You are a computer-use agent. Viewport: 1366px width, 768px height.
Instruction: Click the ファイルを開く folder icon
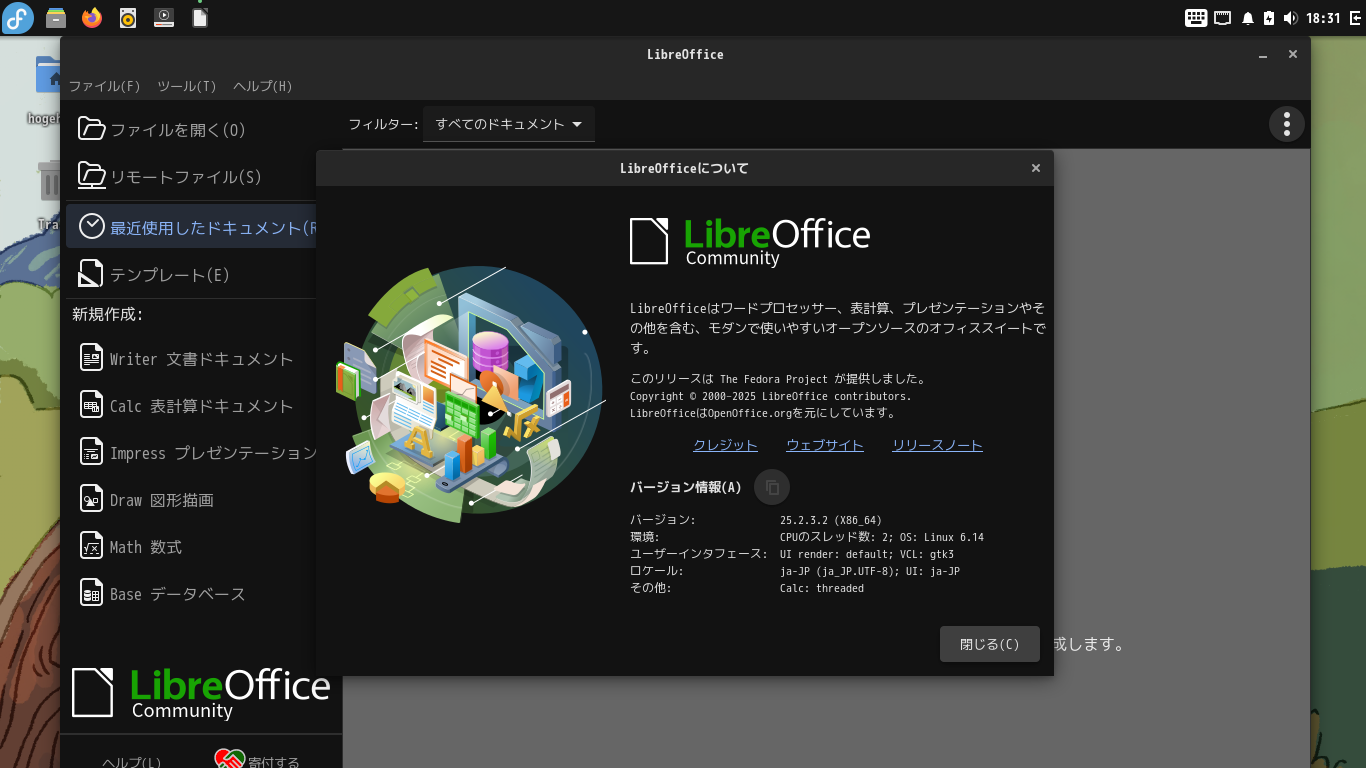coord(89,128)
